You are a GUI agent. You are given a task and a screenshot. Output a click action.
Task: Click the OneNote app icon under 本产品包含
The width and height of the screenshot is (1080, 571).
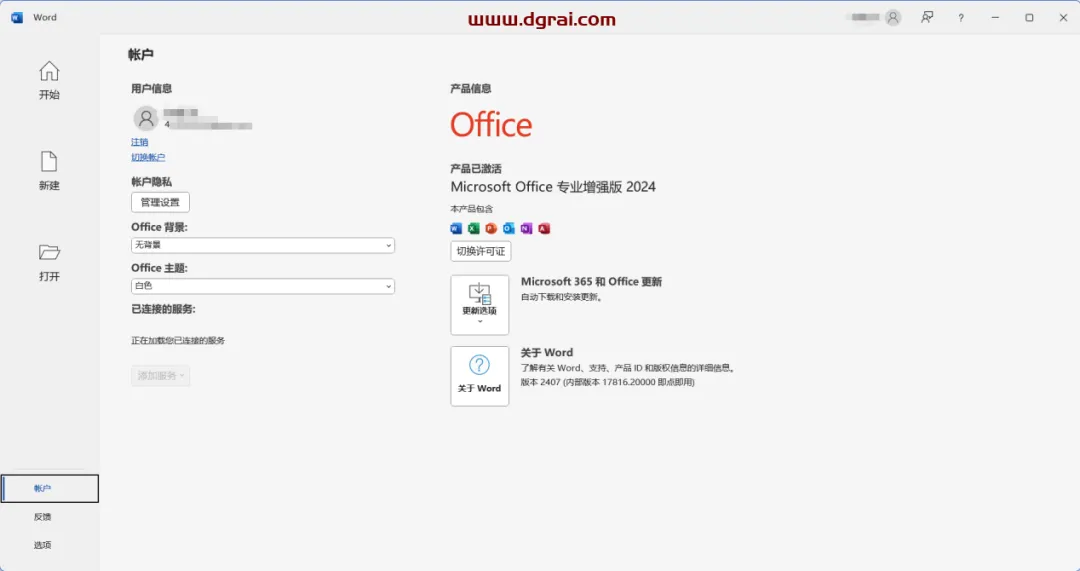pyautogui.click(x=526, y=228)
